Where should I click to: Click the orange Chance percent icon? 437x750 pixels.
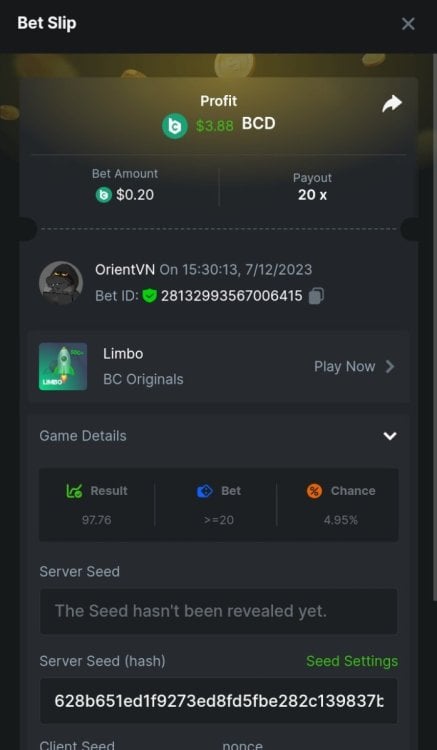point(314,491)
